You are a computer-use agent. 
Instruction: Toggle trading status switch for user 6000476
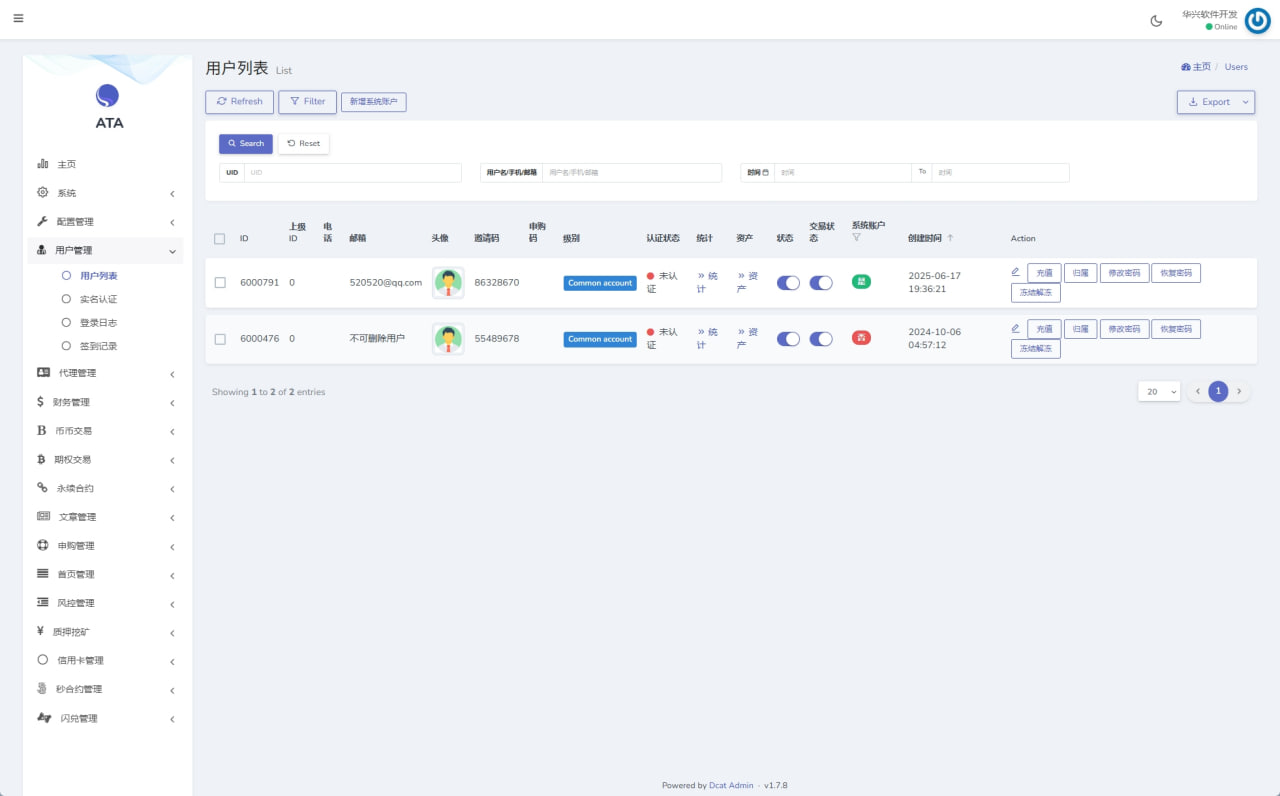pos(821,339)
